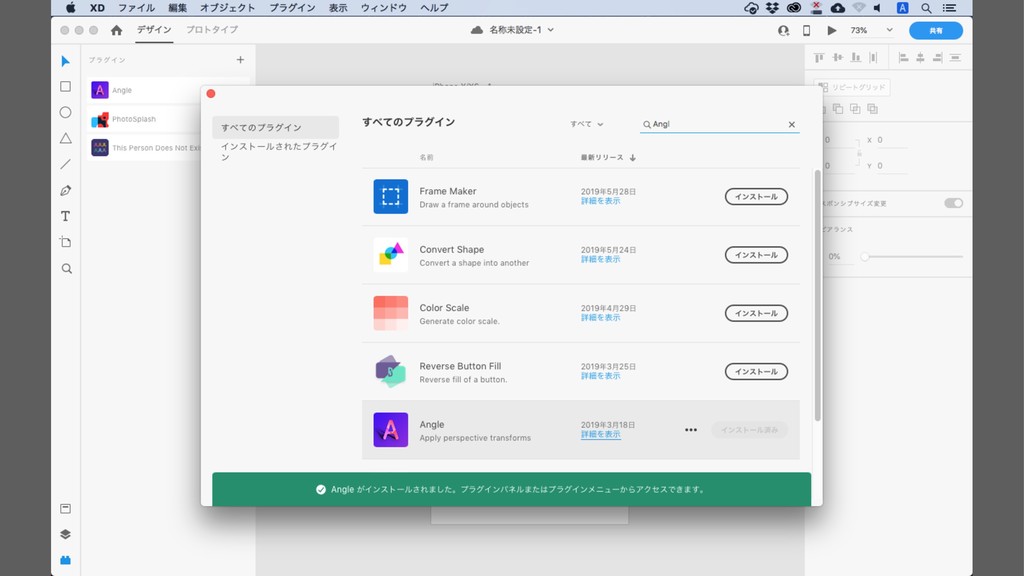The image size is (1024, 576).
Task: Select the Text tool
Action: pos(65,216)
